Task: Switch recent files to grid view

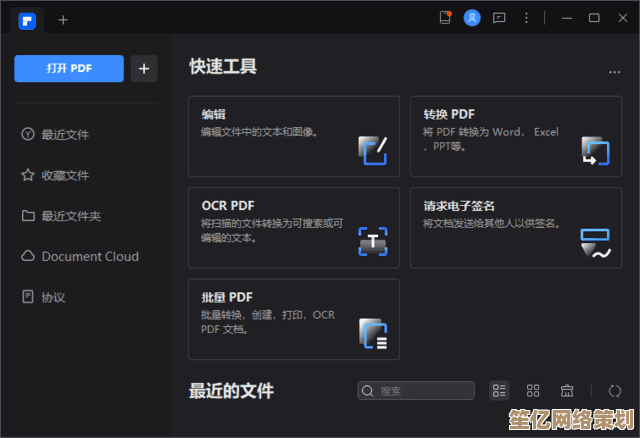Action: click(x=533, y=391)
